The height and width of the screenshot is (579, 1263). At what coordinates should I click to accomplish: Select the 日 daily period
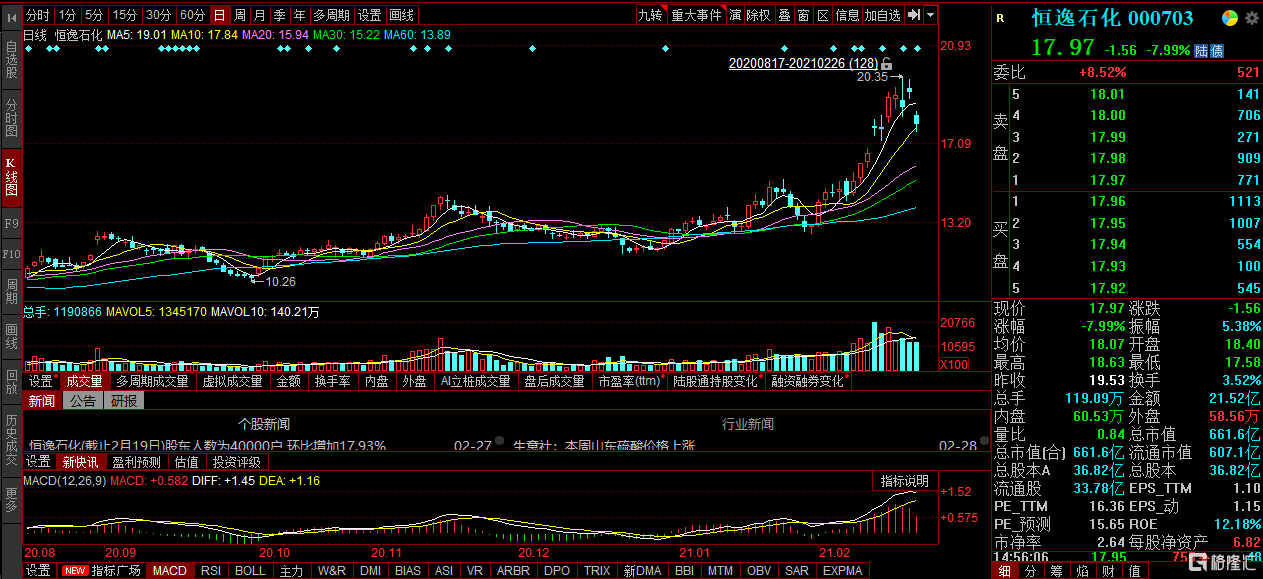coord(220,15)
